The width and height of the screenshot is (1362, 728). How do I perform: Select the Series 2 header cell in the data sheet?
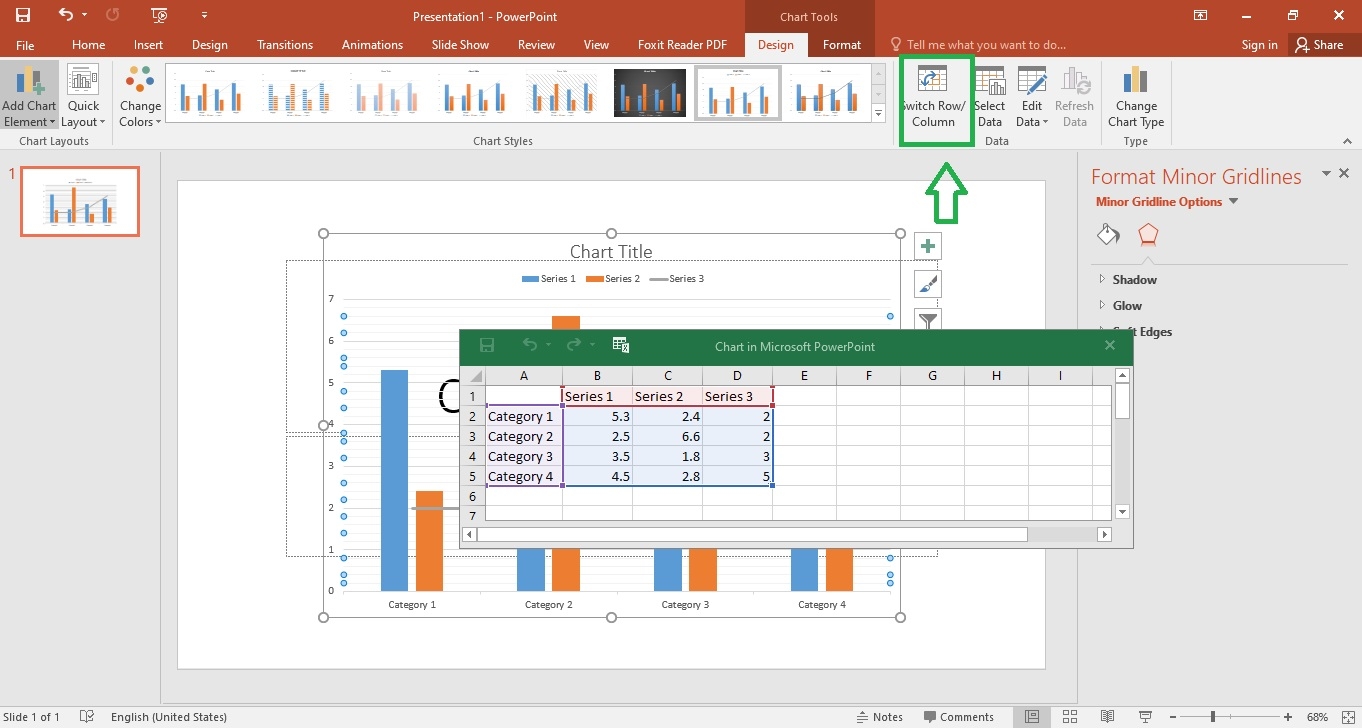(x=667, y=396)
